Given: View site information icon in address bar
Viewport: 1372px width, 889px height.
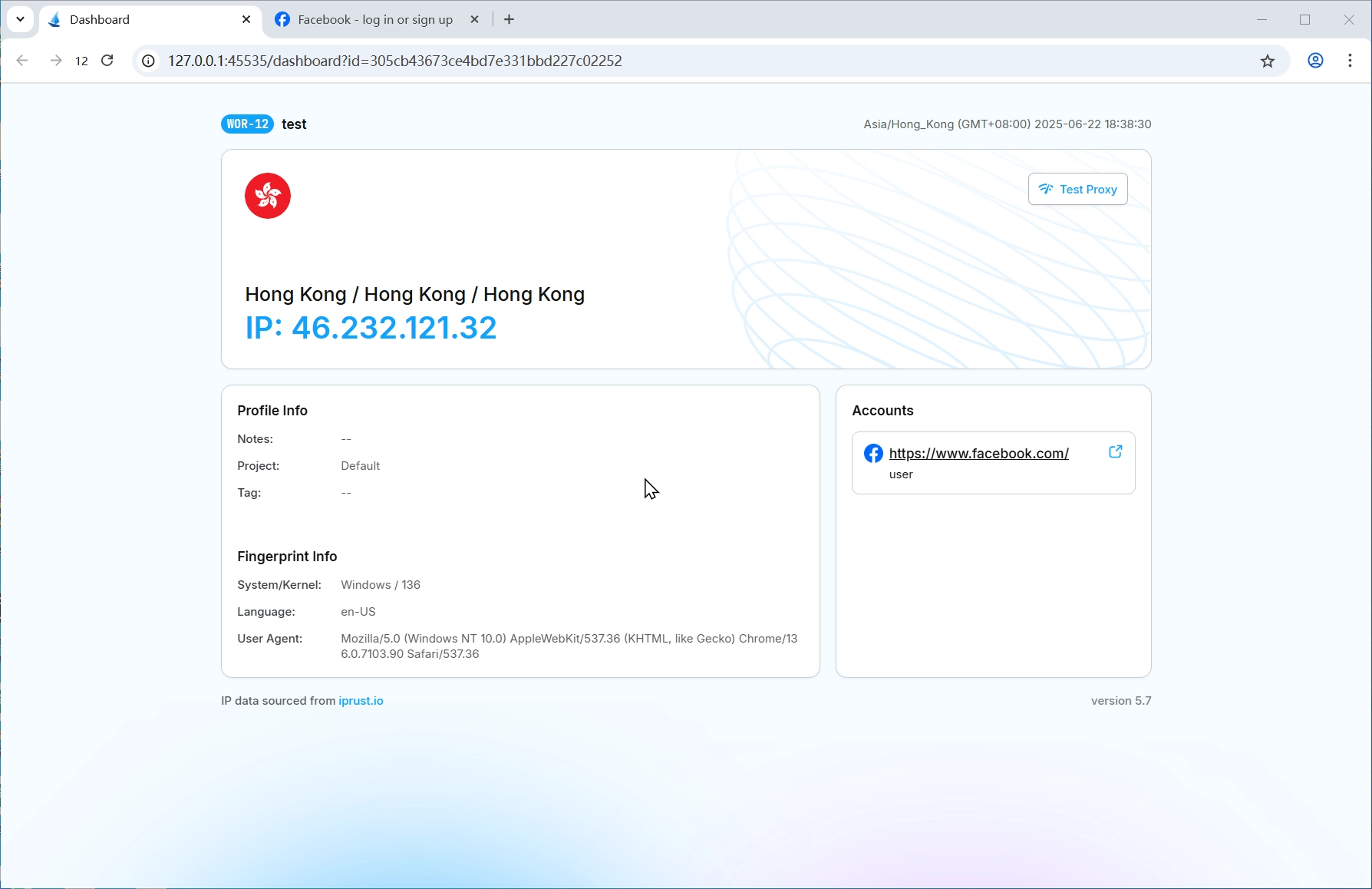Looking at the screenshot, I should [149, 61].
